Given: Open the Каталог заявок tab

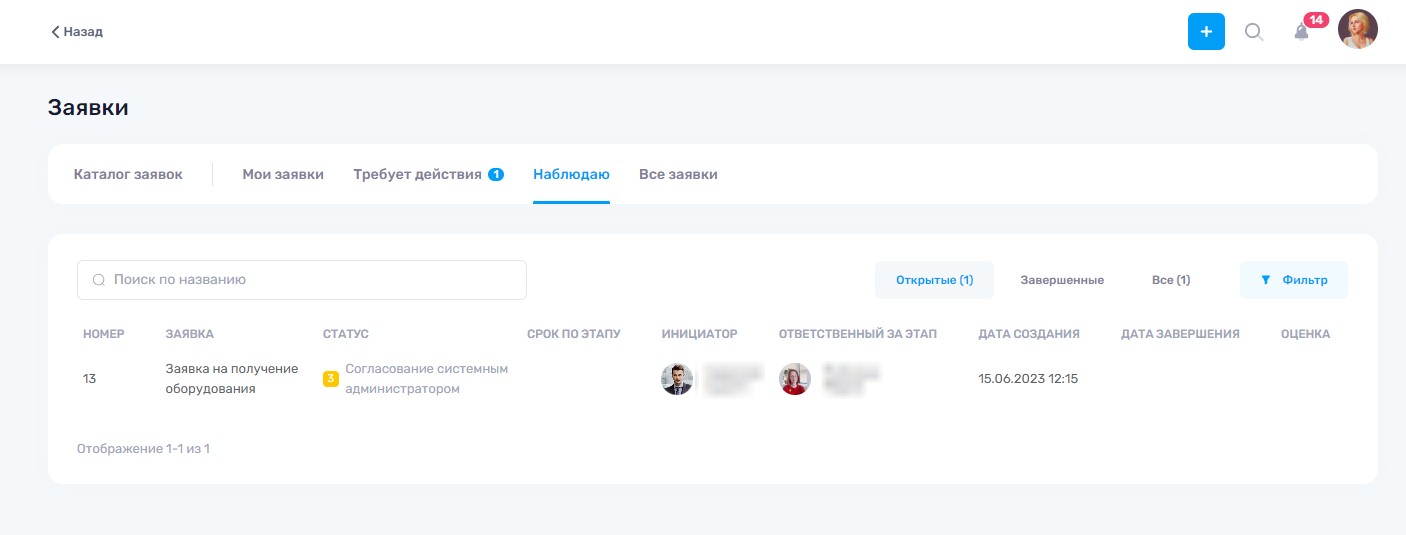Looking at the screenshot, I should (128, 174).
